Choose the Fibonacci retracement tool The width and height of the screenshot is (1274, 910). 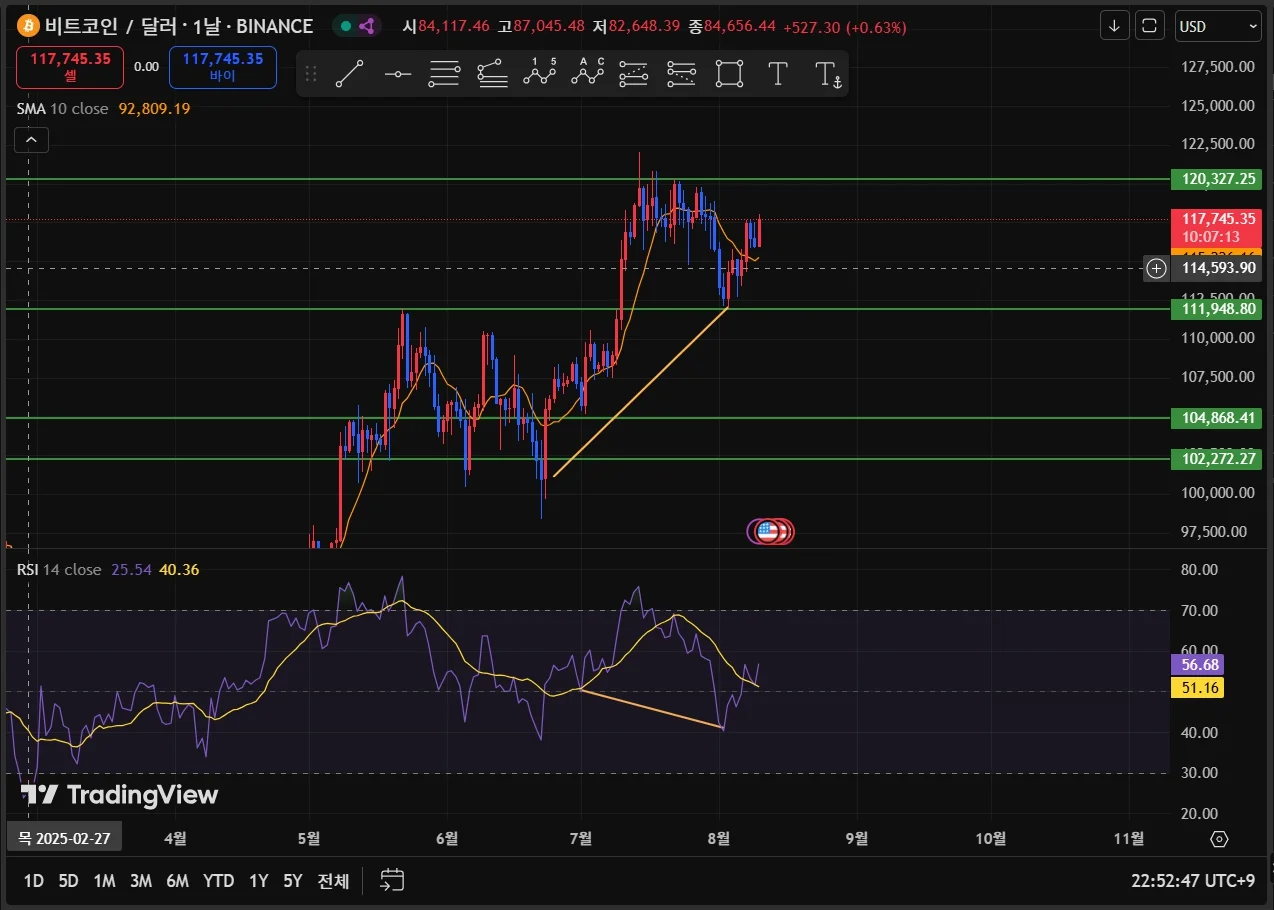tap(445, 74)
